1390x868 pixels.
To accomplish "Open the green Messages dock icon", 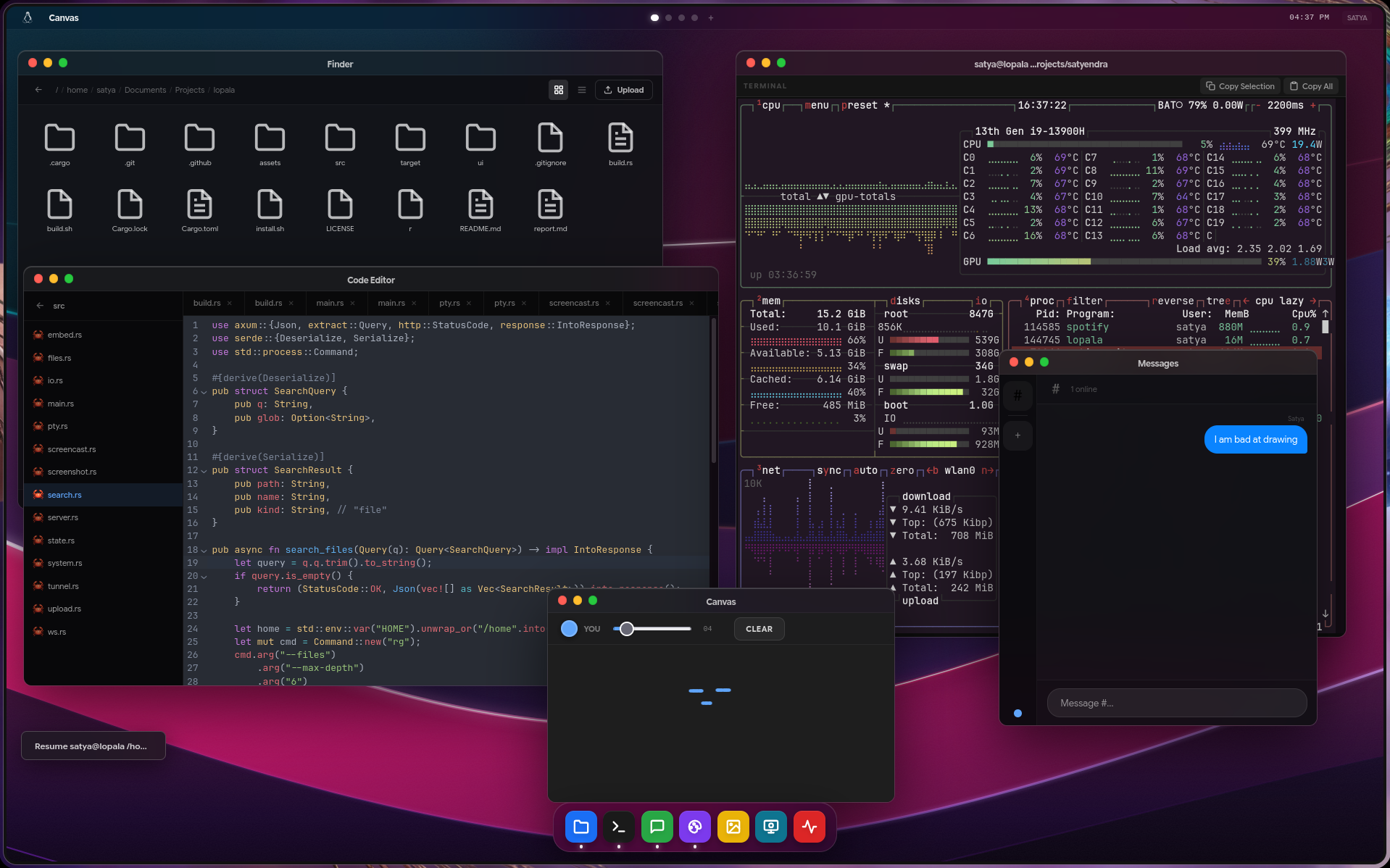I will 657,827.
